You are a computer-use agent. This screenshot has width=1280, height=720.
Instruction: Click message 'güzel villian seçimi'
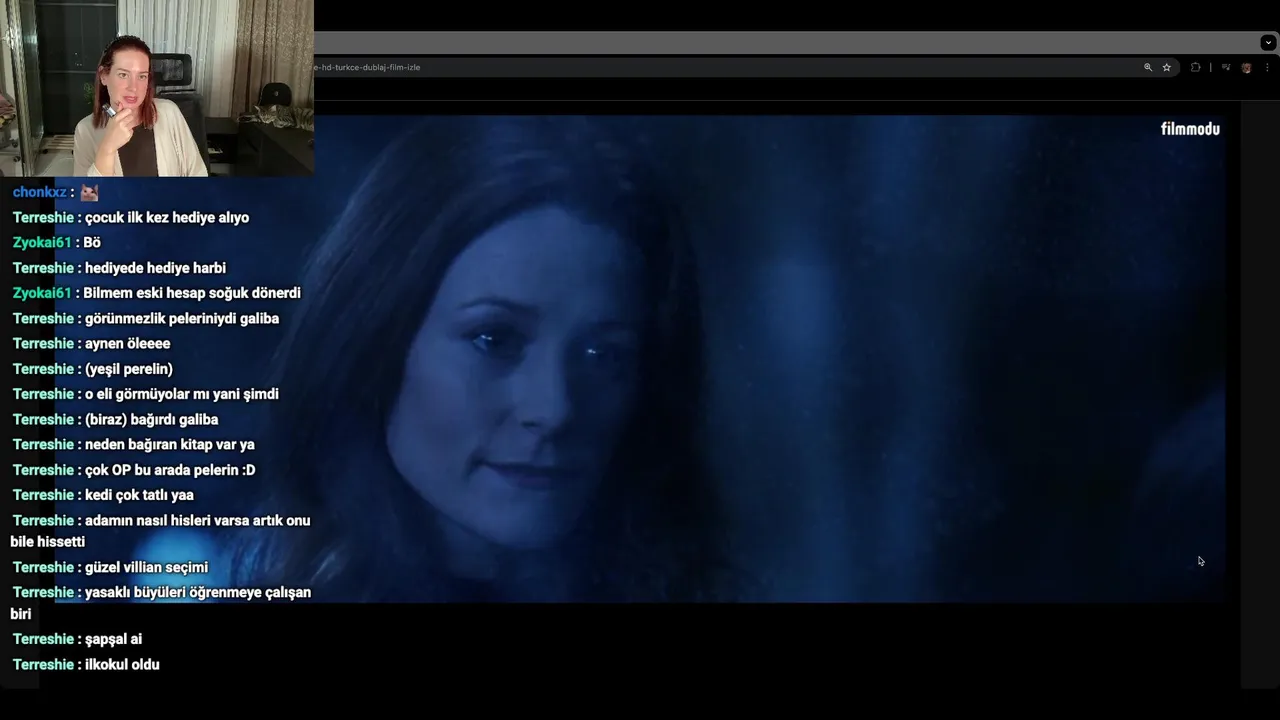pyautogui.click(x=146, y=568)
